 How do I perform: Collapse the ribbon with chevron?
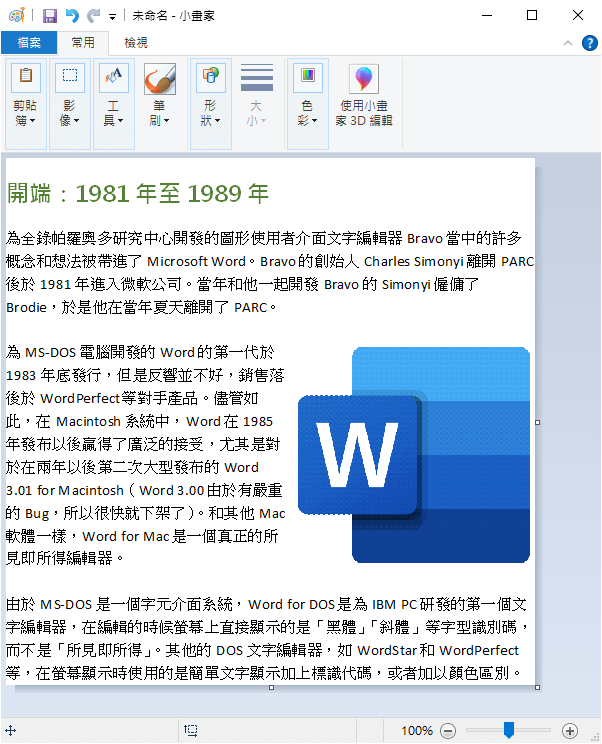click(x=567, y=43)
